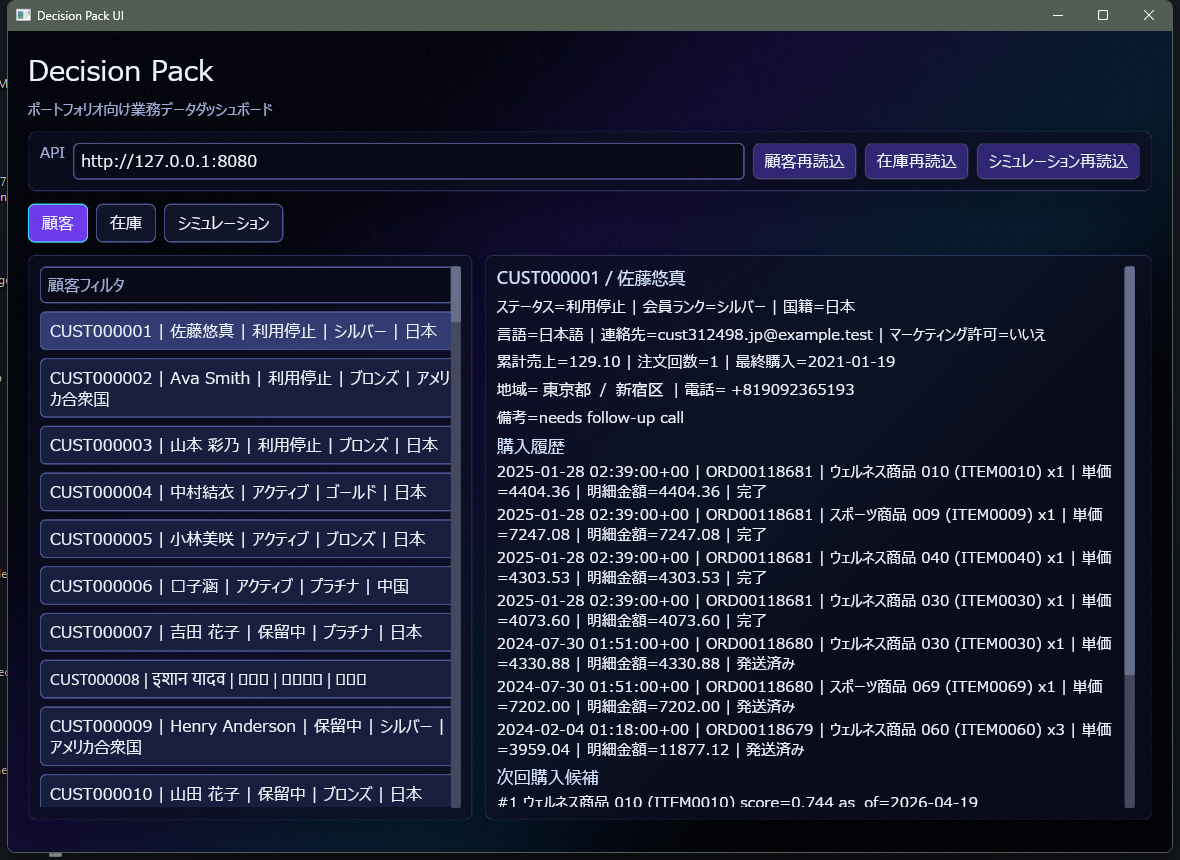Maximize the Decision Pack UI window
The width and height of the screenshot is (1180, 860).
(x=1103, y=15)
